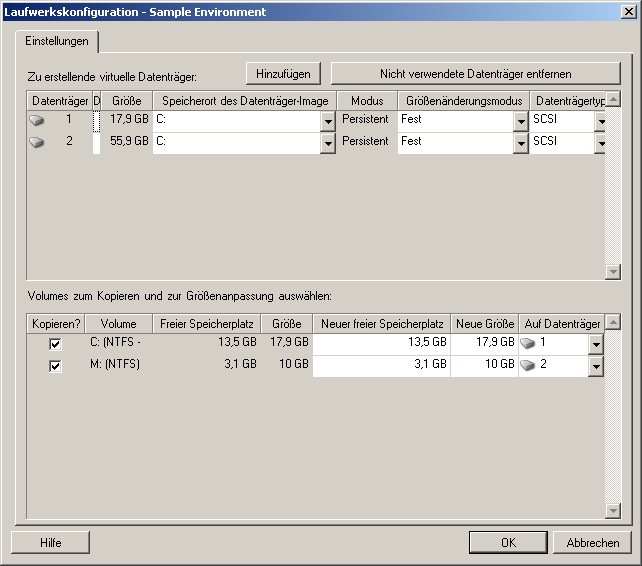Image resolution: width=642 pixels, height=566 pixels.
Task: Open the Hilfe button
Action: (51, 542)
